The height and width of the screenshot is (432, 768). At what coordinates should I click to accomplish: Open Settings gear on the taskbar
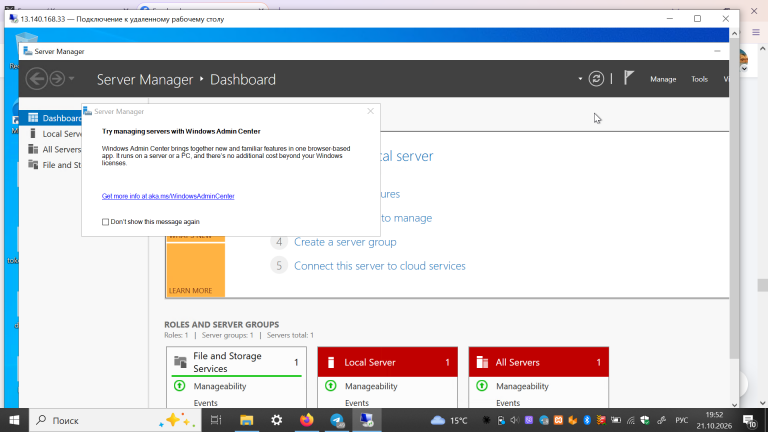(x=277, y=420)
